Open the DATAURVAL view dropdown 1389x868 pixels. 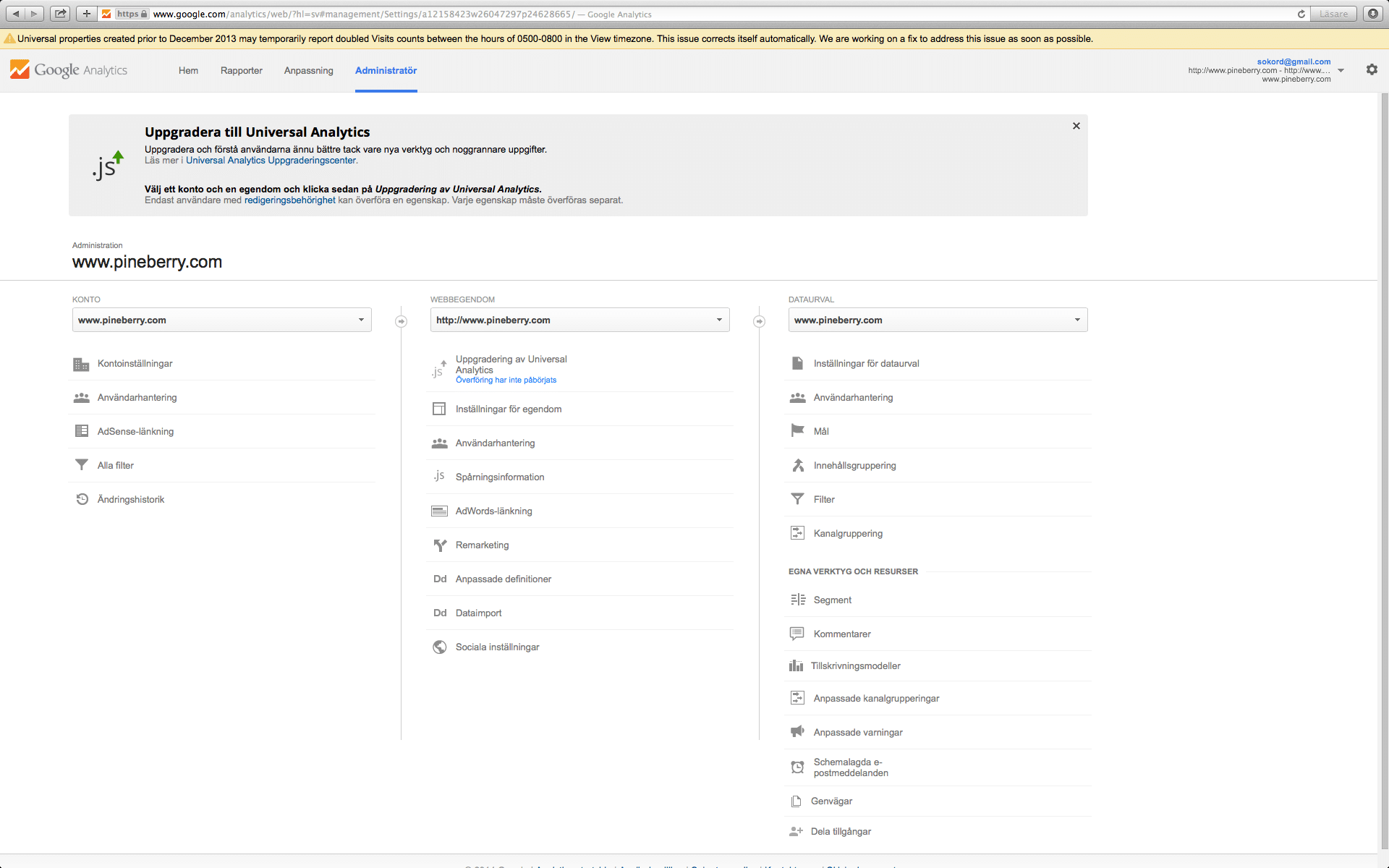938,320
